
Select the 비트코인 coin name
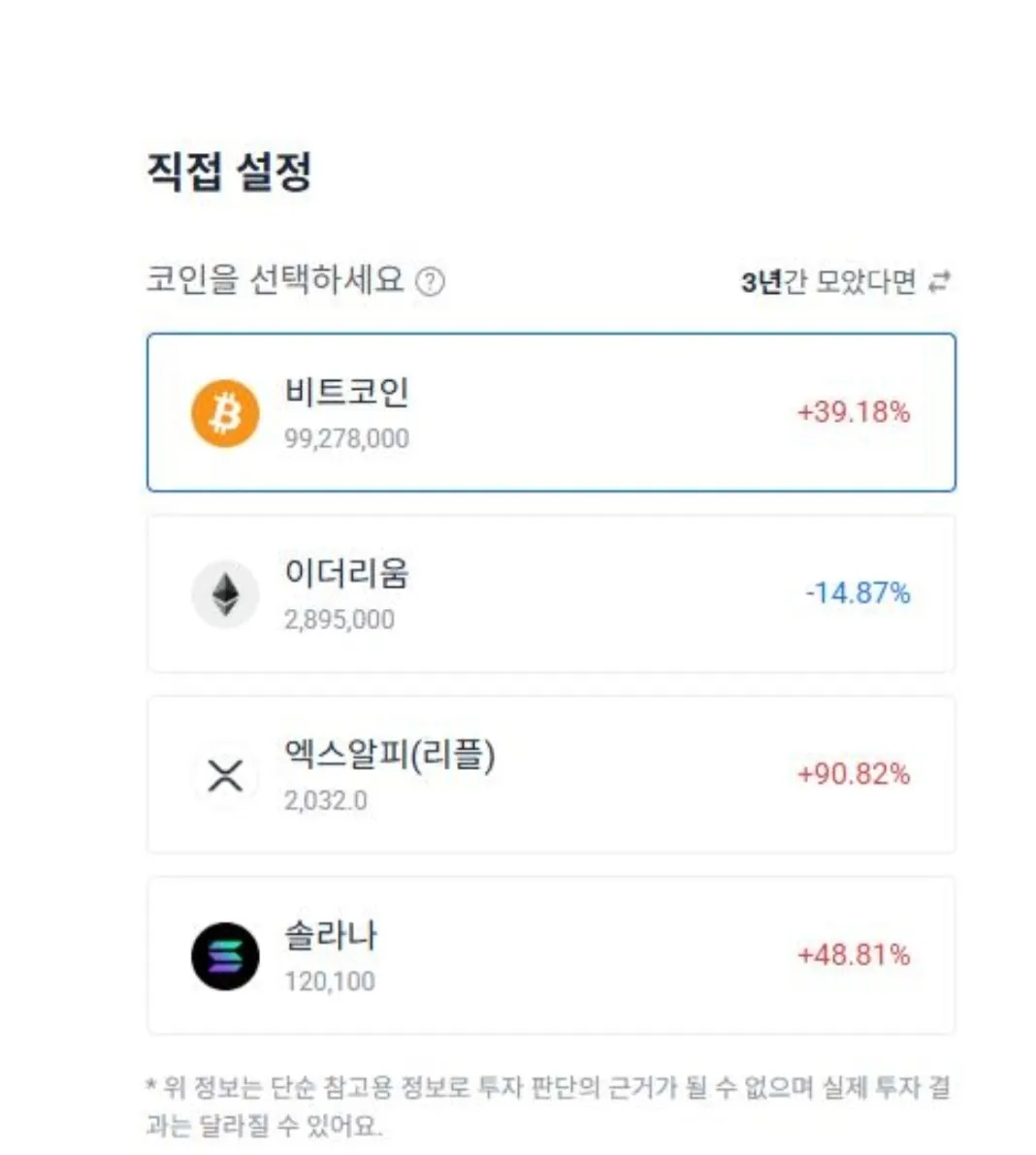pyautogui.click(x=346, y=393)
